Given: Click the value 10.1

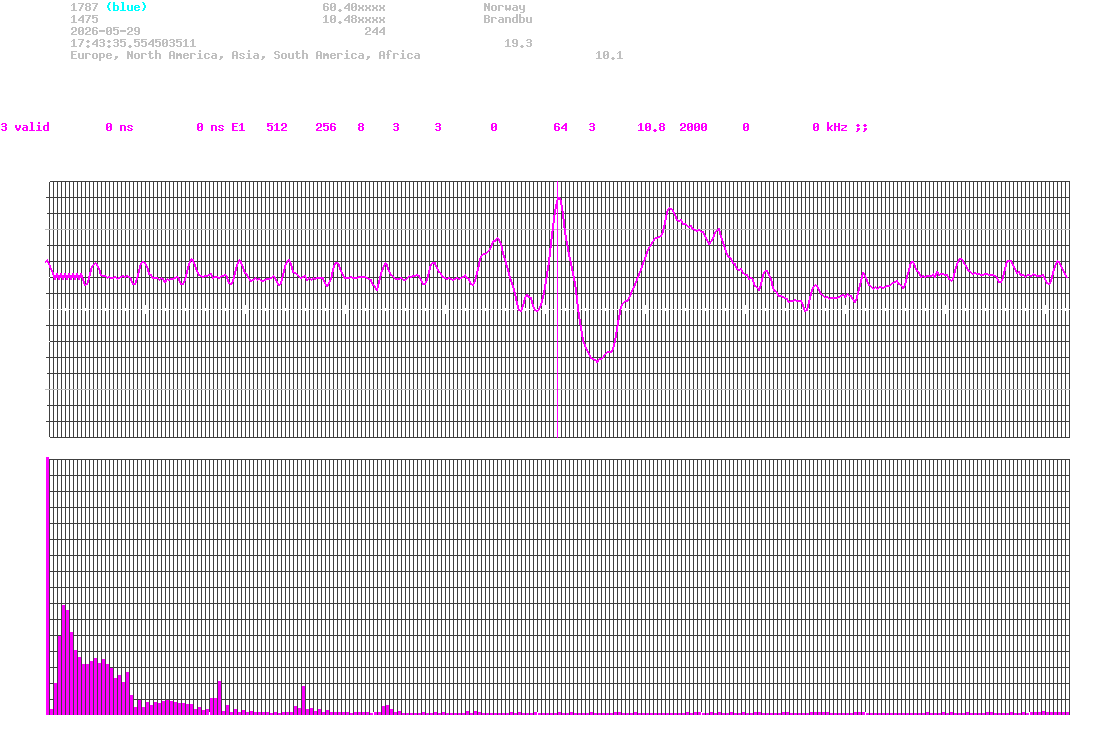Looking at the screenshot, I should (x=609, y=55).
